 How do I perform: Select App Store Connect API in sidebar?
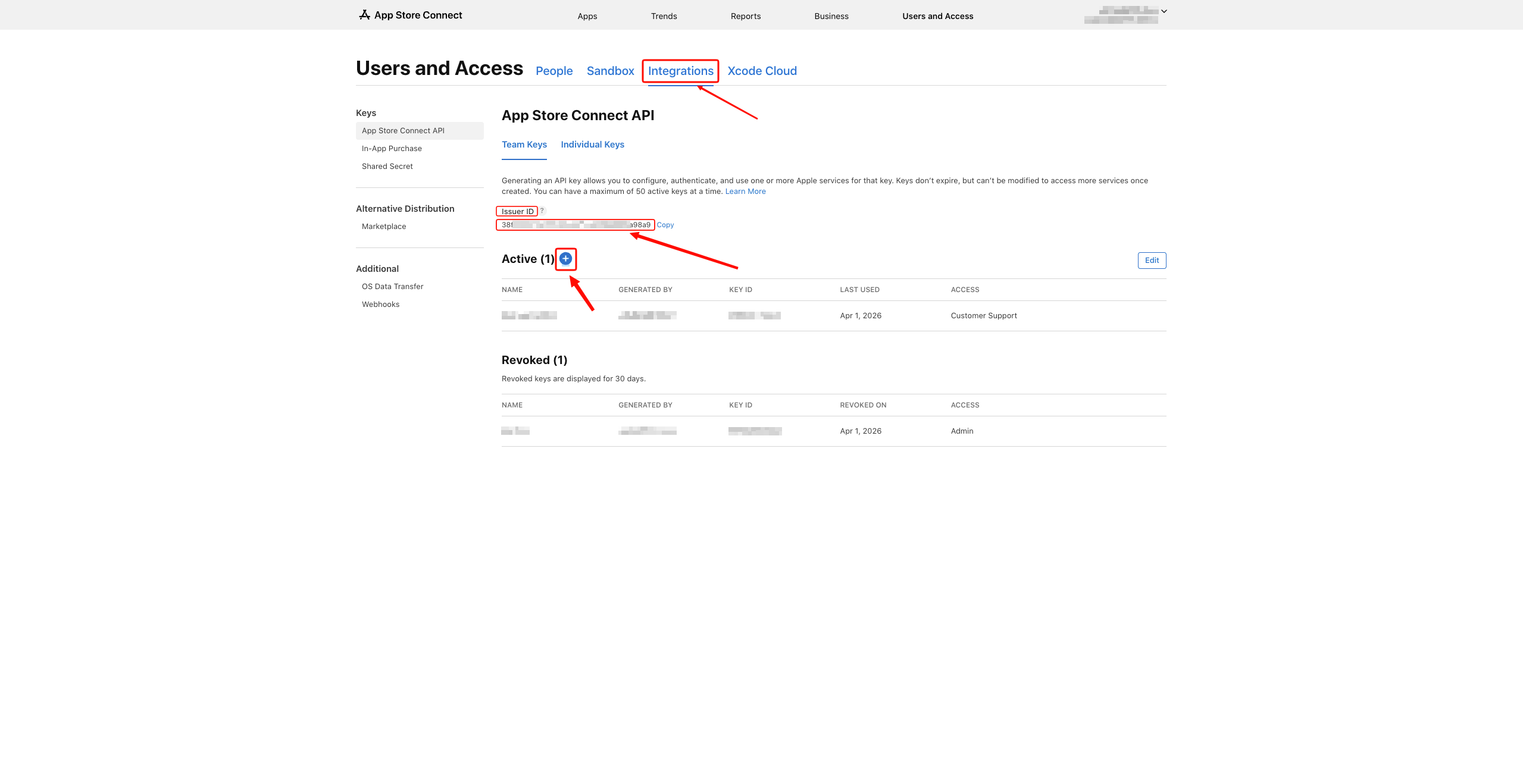420,131
